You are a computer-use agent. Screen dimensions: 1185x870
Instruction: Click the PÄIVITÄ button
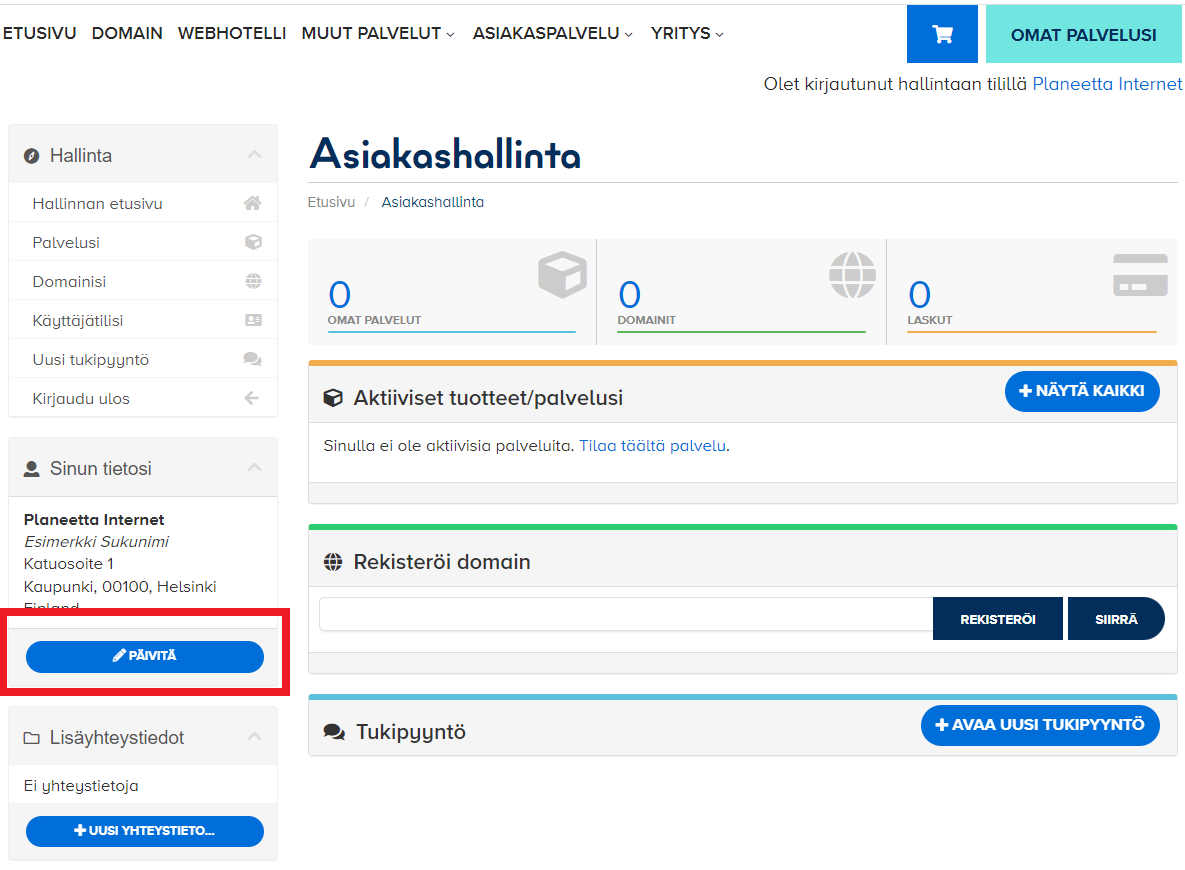click(144, 657)
